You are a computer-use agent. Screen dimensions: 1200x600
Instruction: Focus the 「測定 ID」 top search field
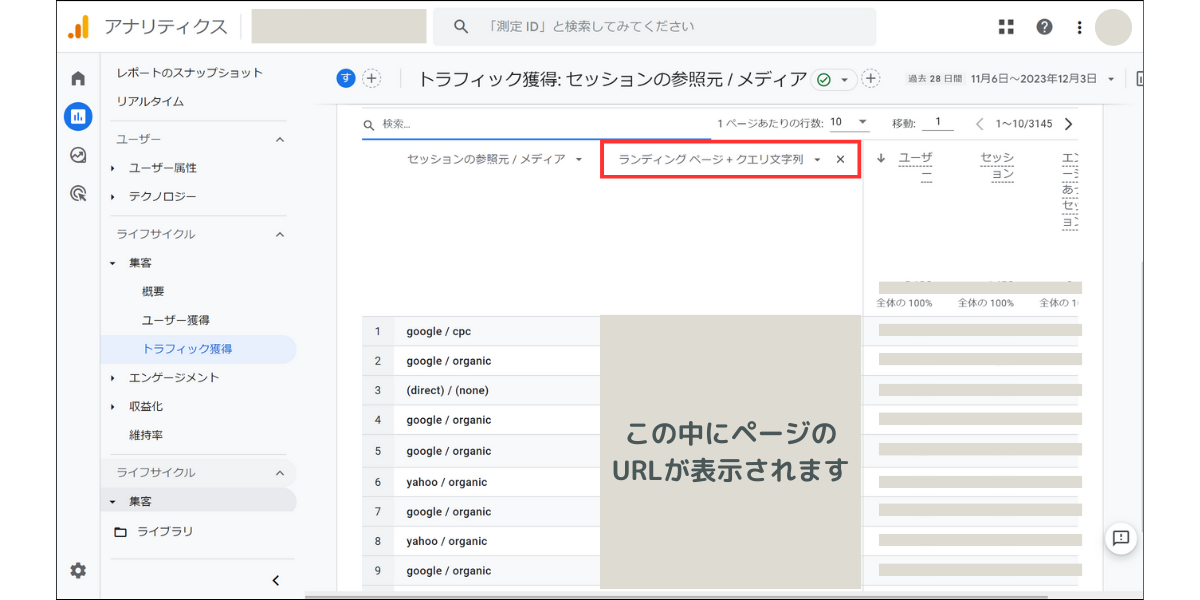(654, 27)
